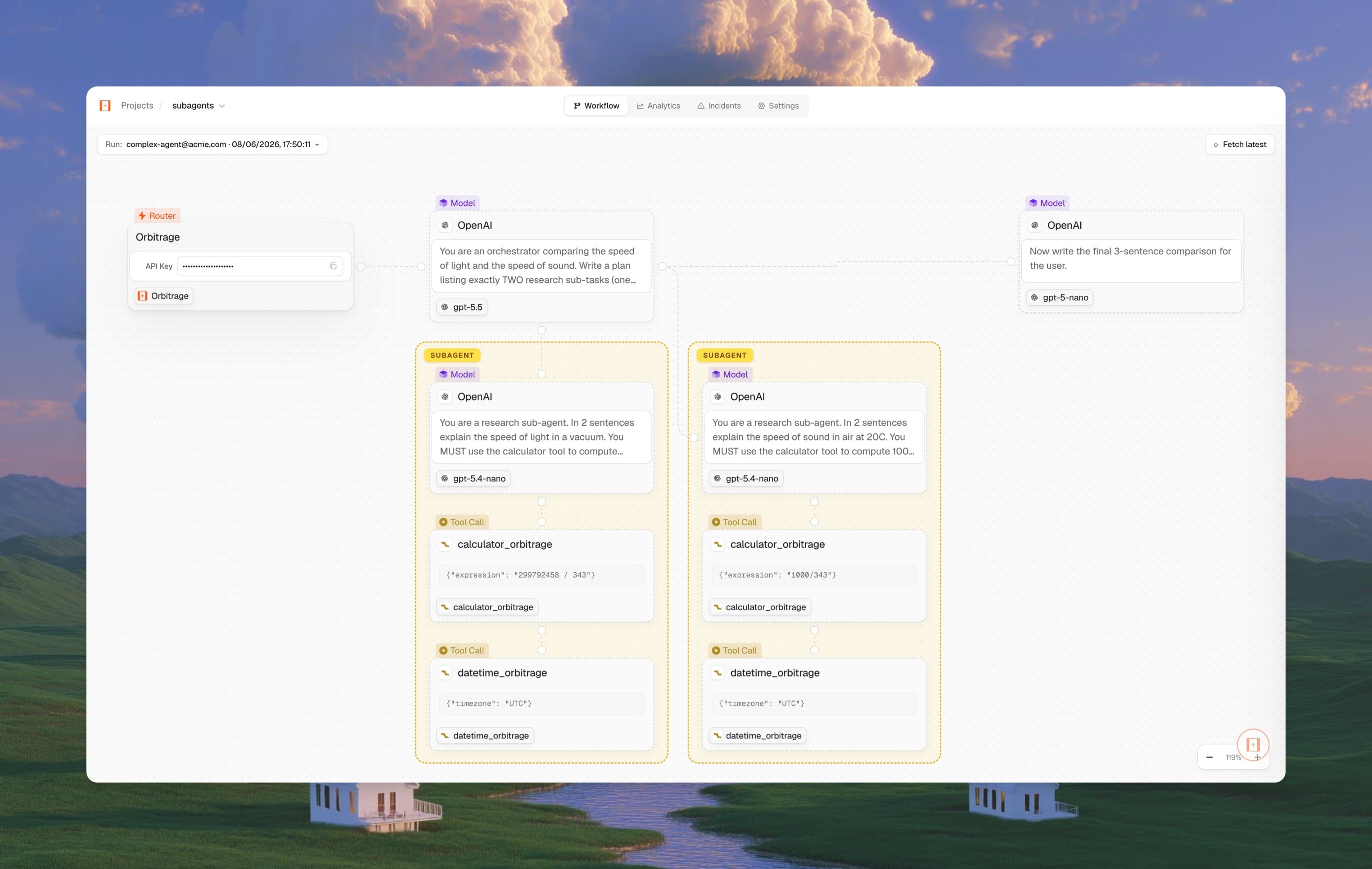Click the OpenAI icon in speed-of-sound subagent node
1372x869 pixels.
(x=718, y=397)
